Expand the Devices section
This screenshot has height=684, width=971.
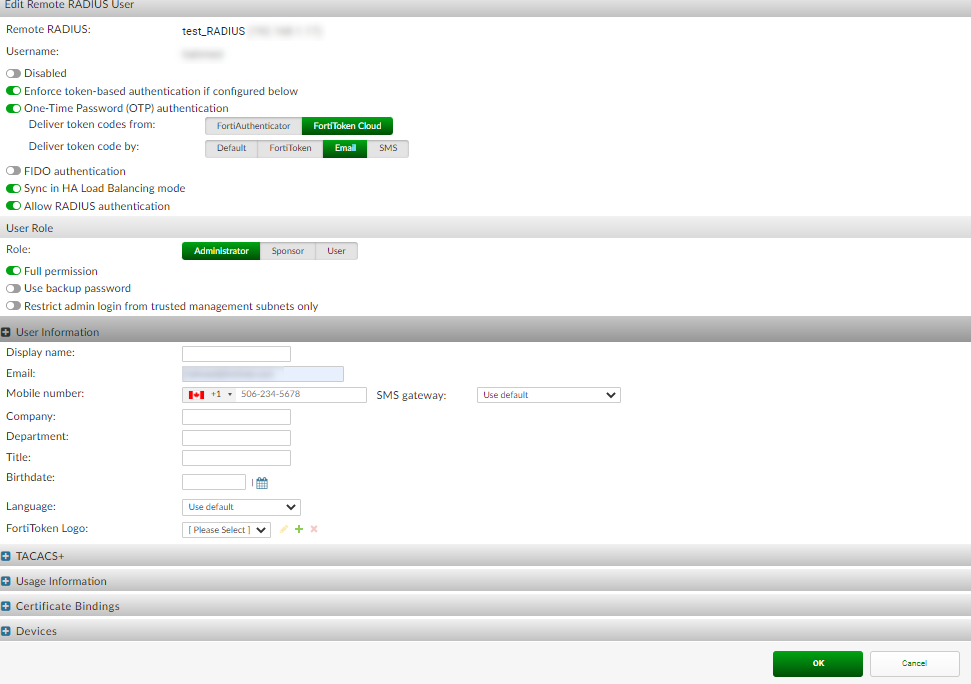tap(8, 631)
